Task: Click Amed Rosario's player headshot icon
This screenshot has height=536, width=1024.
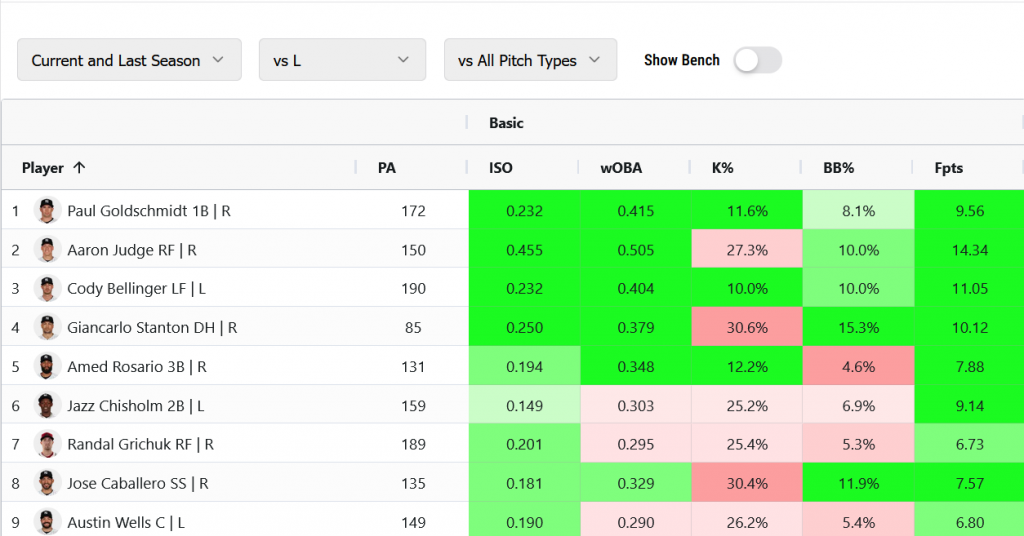Action: pyautogui.click(x=47, y=367)
